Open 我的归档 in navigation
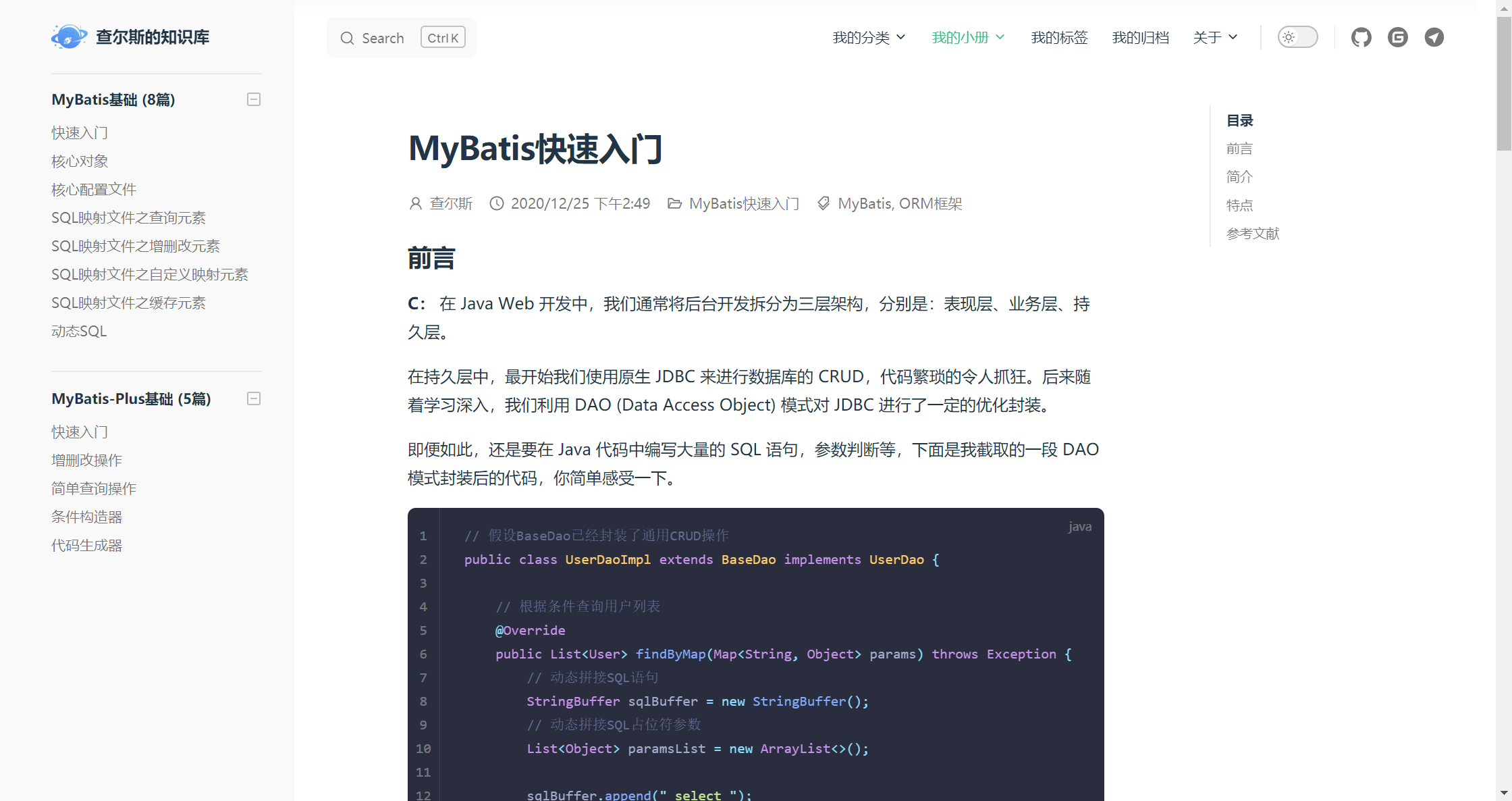This screenshot has height=801, width=1512. coord(1140,38)
